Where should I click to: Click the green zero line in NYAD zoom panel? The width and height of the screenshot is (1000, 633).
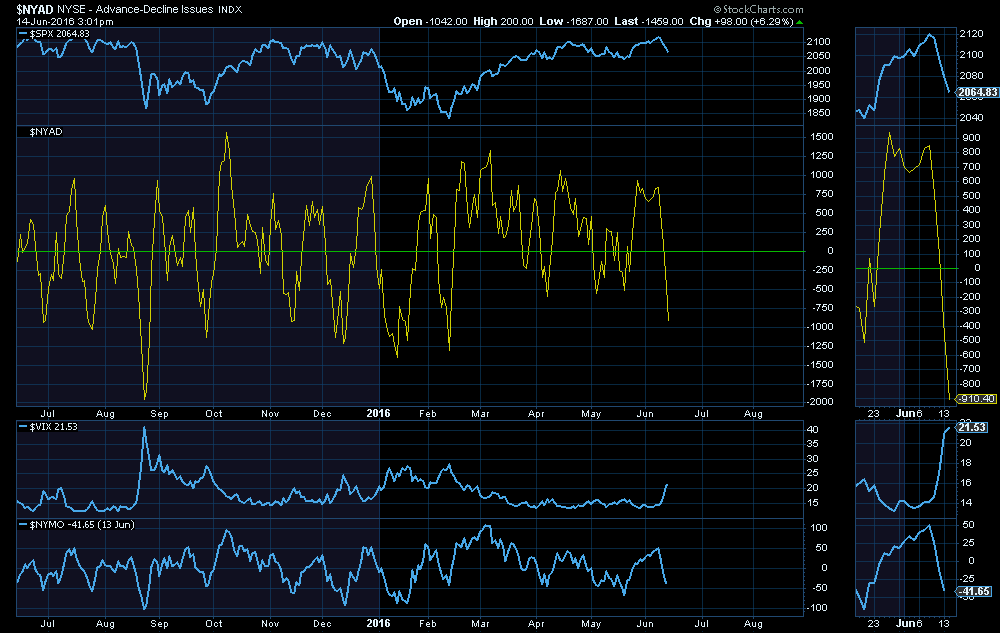coord(900,268)
